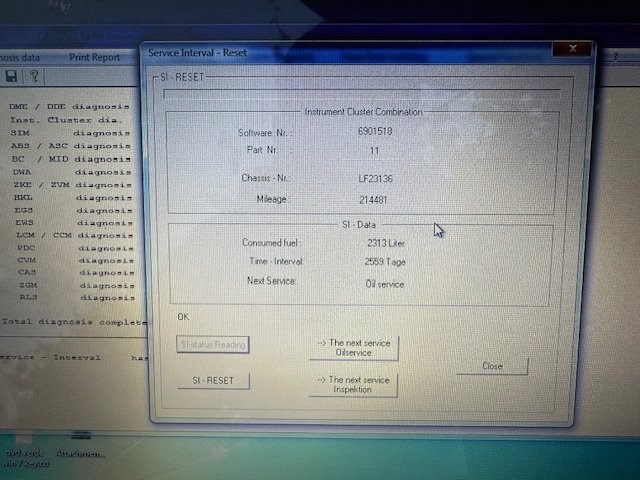Screen dimensions: 640x480
Task: Select the DME / DDE diagnosis line
Action: click(x=70, y=105)
